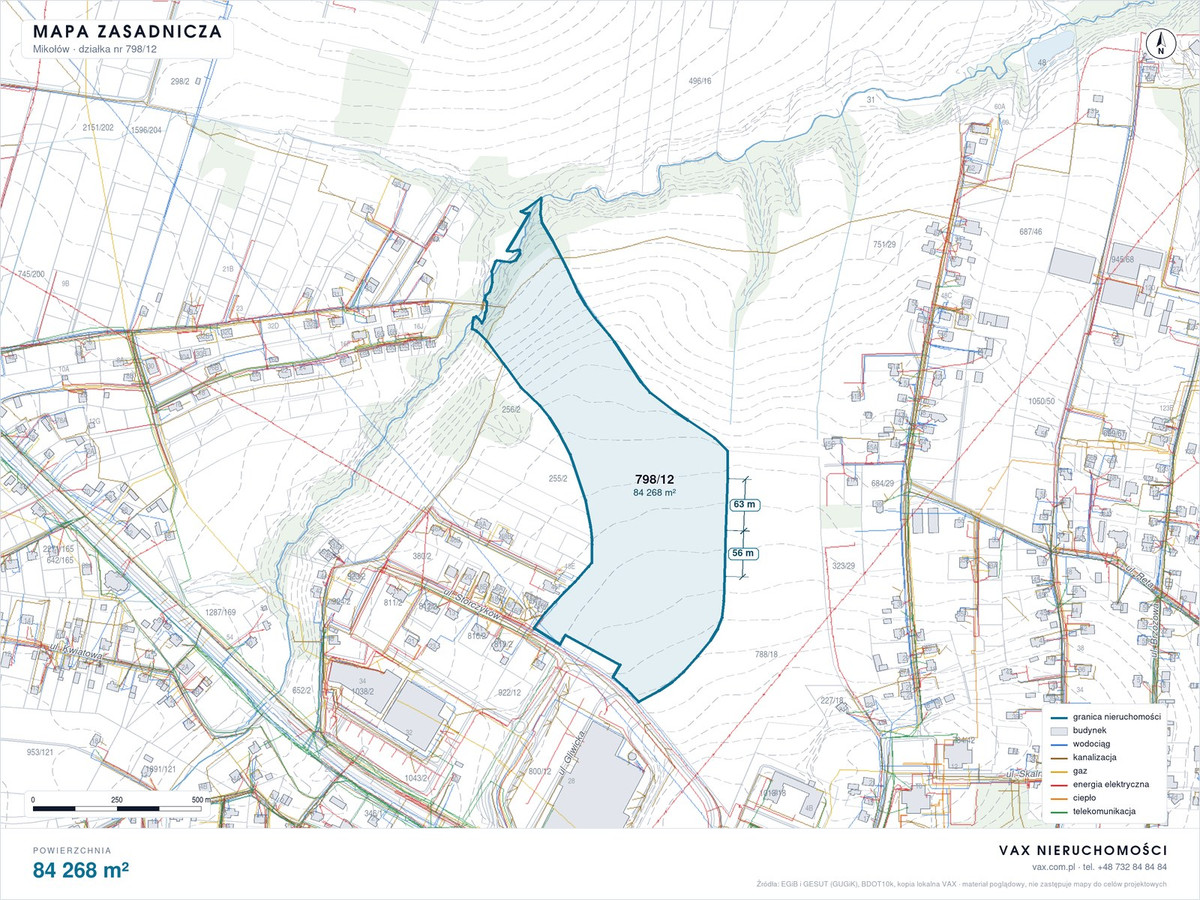Viewport: 1200px width, 900px height.
Task: Click the 687/46 parcel number
Action: (1031, 232)
